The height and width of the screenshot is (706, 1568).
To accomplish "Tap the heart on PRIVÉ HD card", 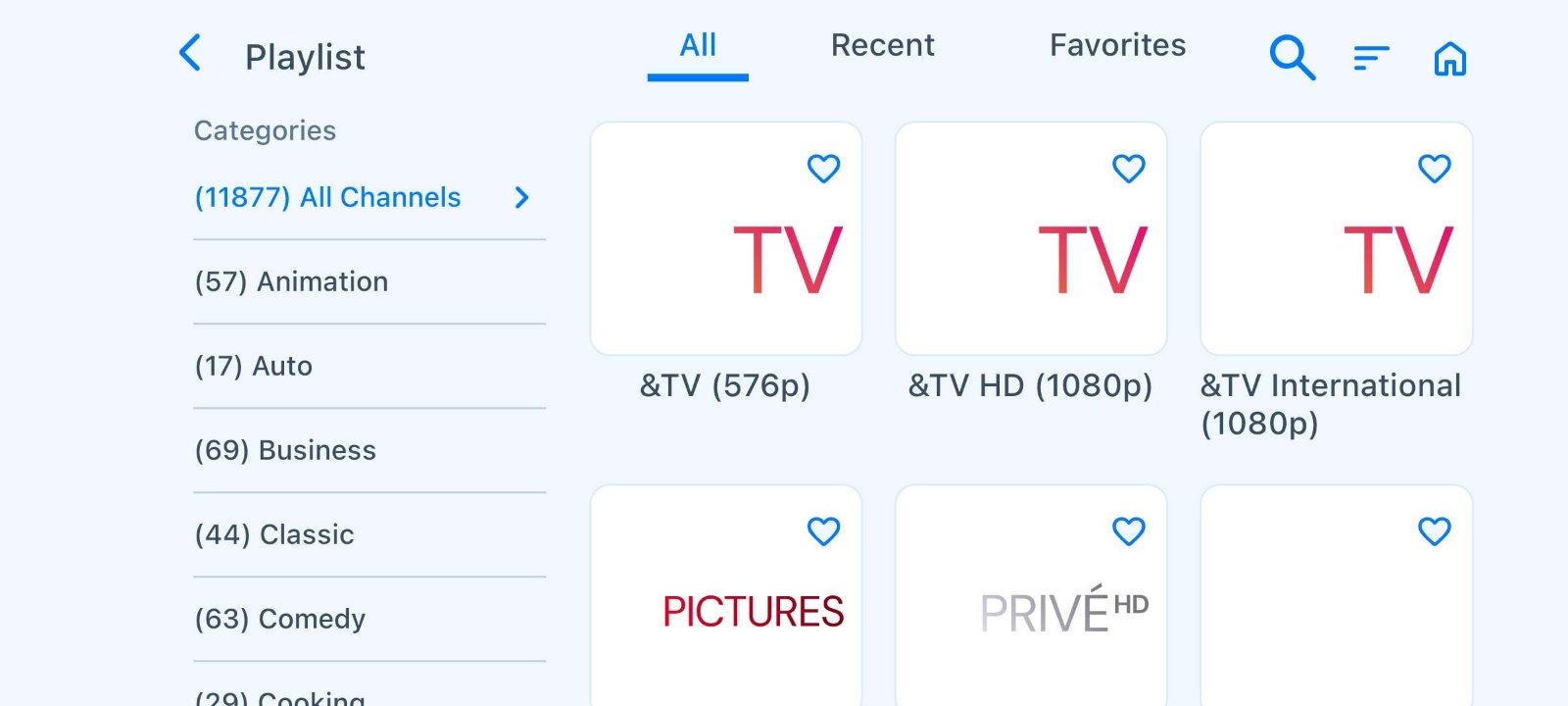I will coord(1128,531).
